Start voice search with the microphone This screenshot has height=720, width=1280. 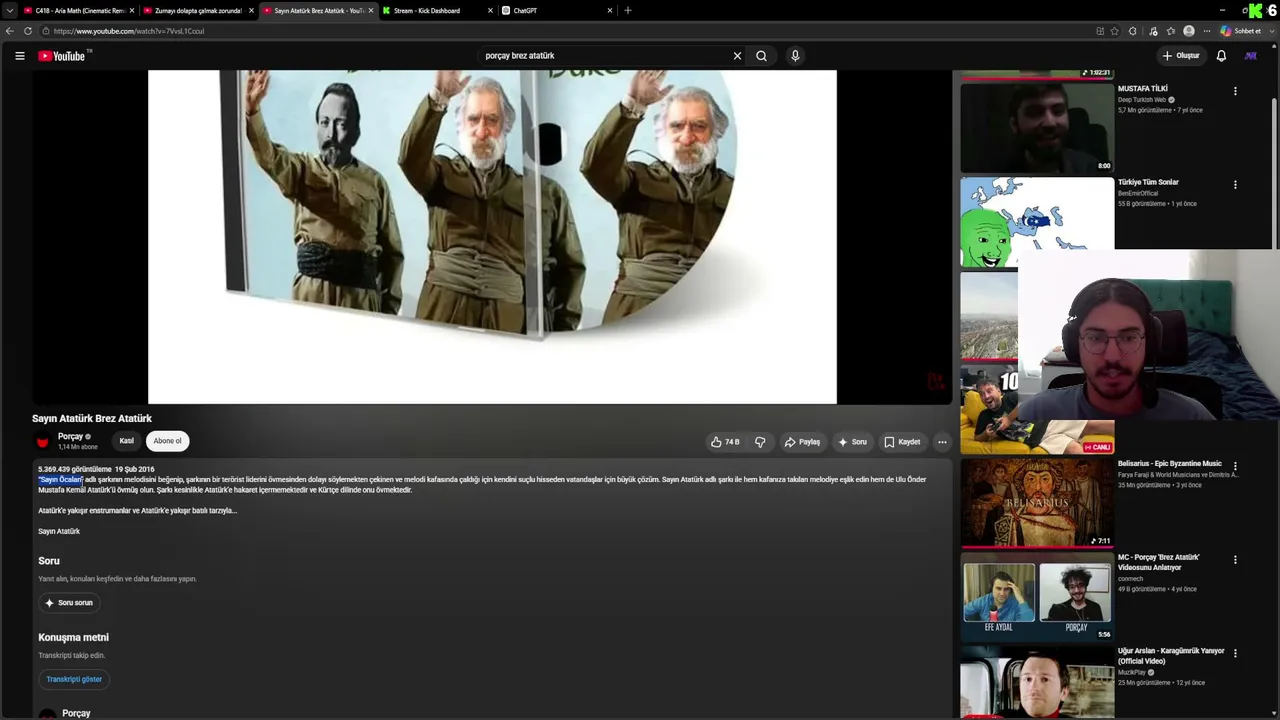pos(795,56)
